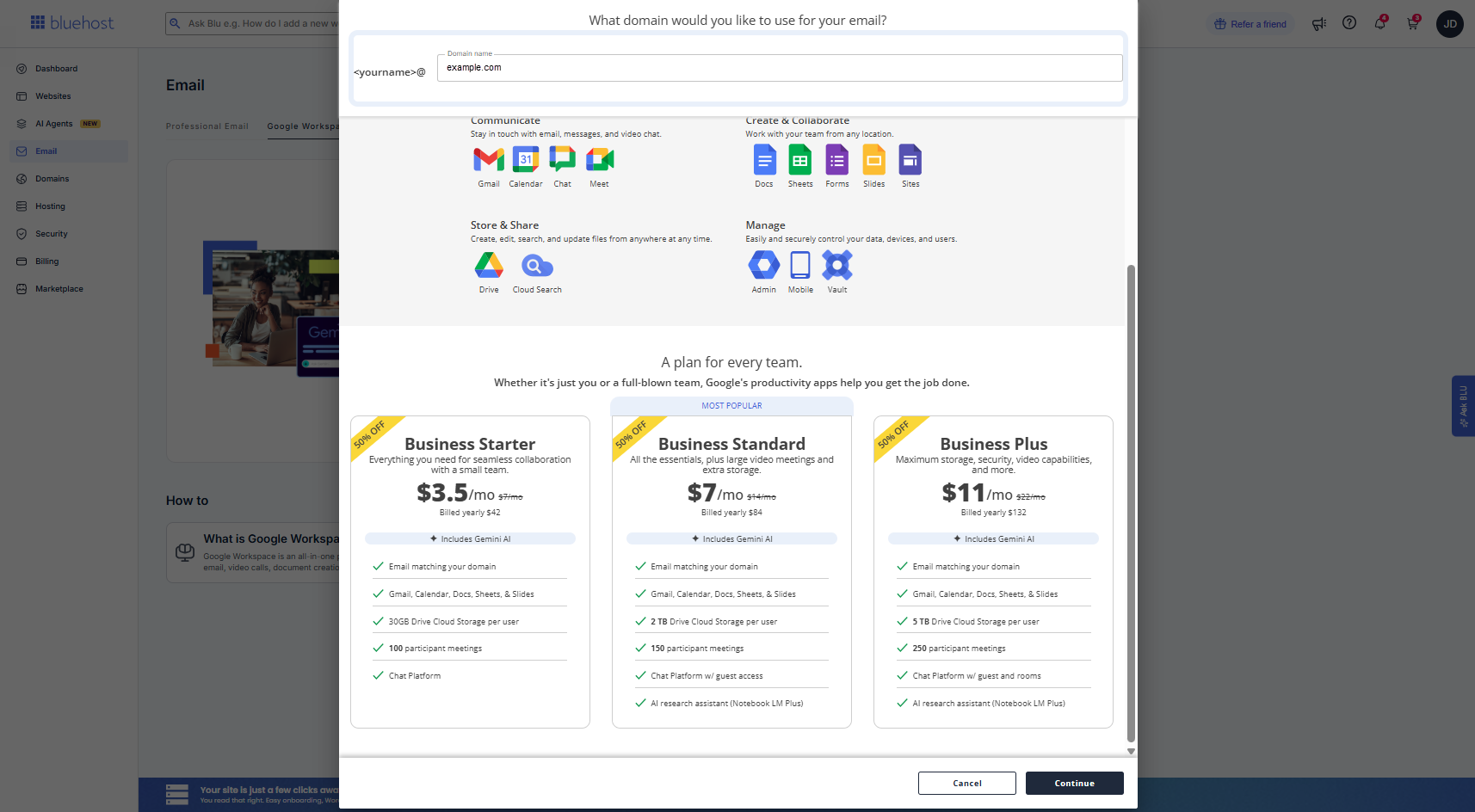The height and width of the screenshot is (812, 1475).
Task: Click the scrollbar down arrow
Action: pos(1131,751)
